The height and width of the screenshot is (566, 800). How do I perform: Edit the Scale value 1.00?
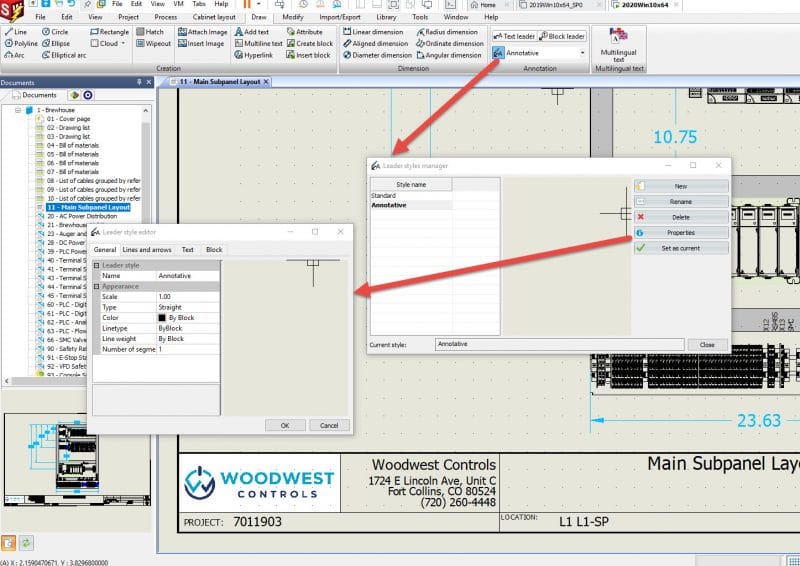point(188,297)
